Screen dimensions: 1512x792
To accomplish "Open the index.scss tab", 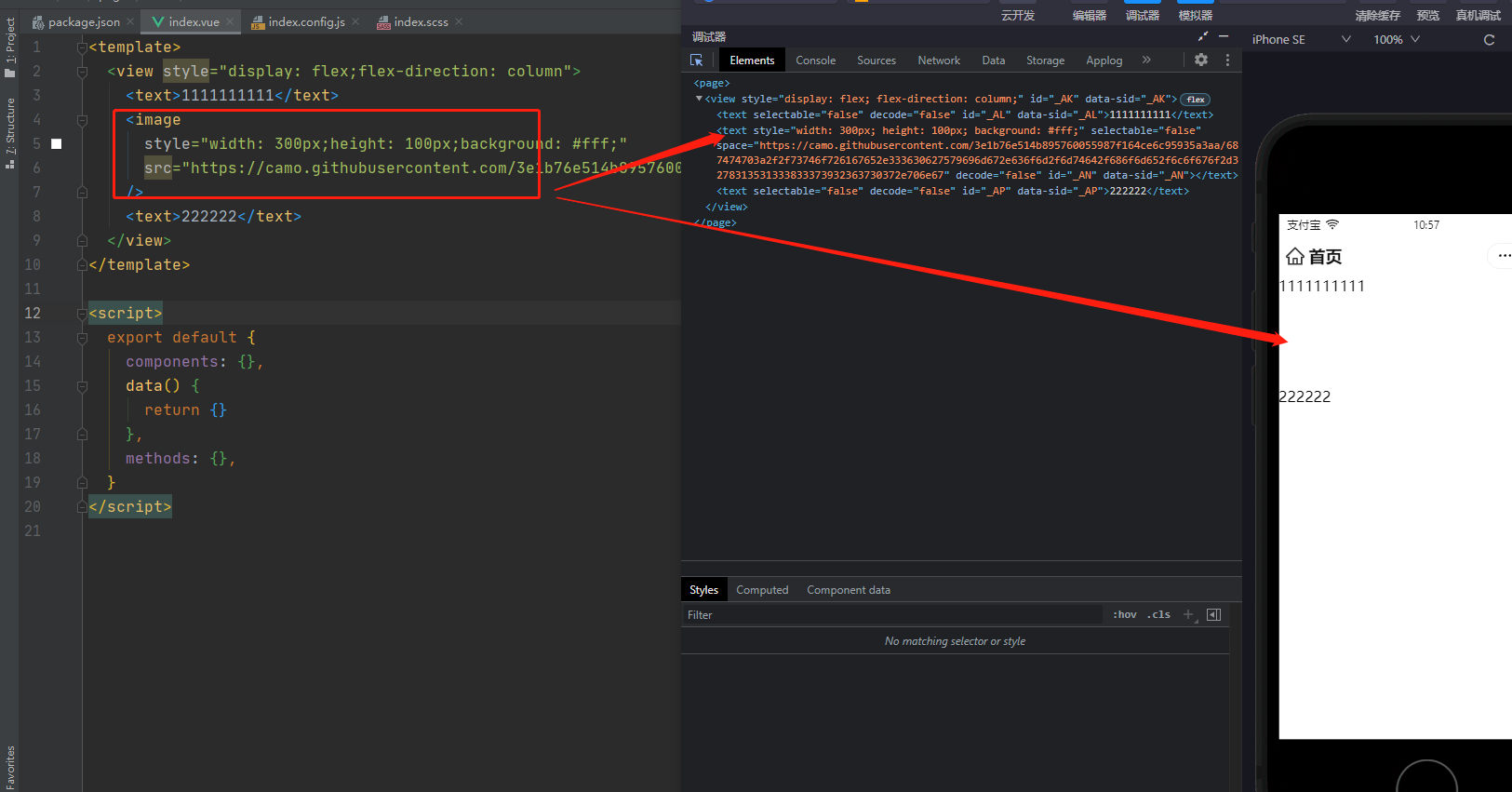I will tap(412, 21).
